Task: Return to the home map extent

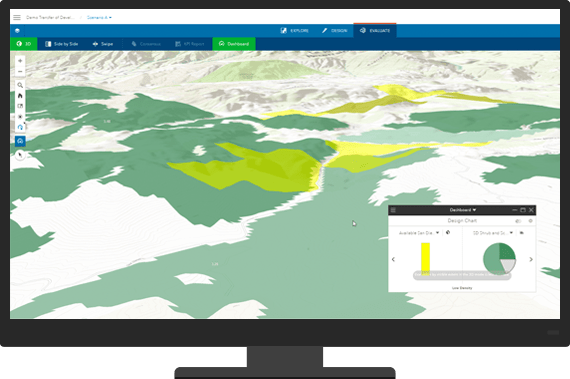Action: tap(20, 96)
